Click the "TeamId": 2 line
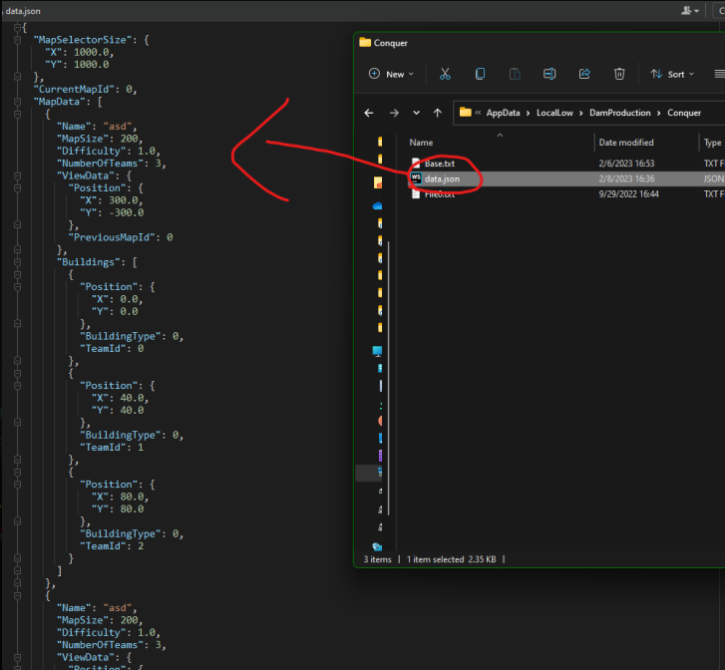 point(112,546)
